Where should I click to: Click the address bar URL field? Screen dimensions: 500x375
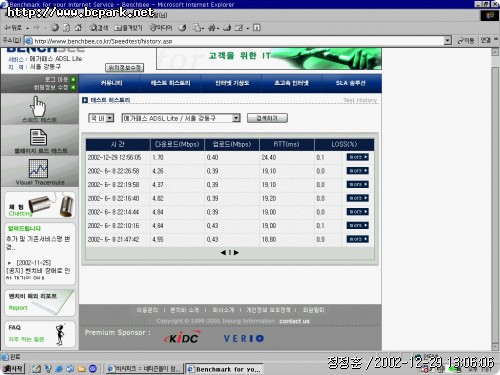(x=233, y=41)
